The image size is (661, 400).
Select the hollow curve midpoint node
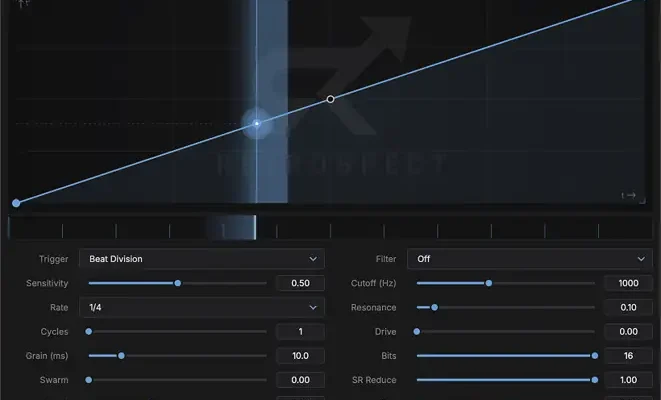(x=330, y=99)
